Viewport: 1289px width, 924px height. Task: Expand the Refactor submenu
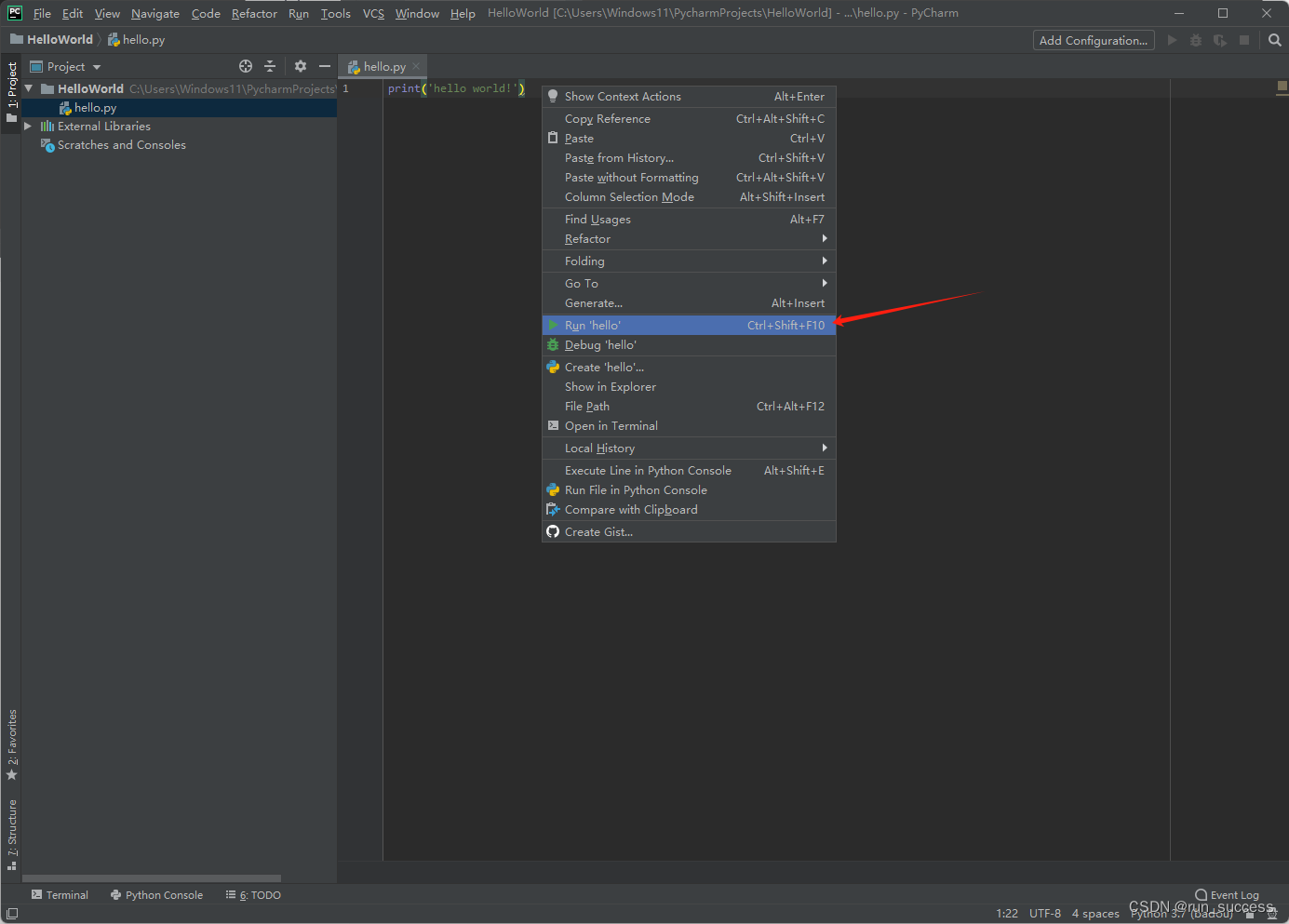(x=689, y=239)
